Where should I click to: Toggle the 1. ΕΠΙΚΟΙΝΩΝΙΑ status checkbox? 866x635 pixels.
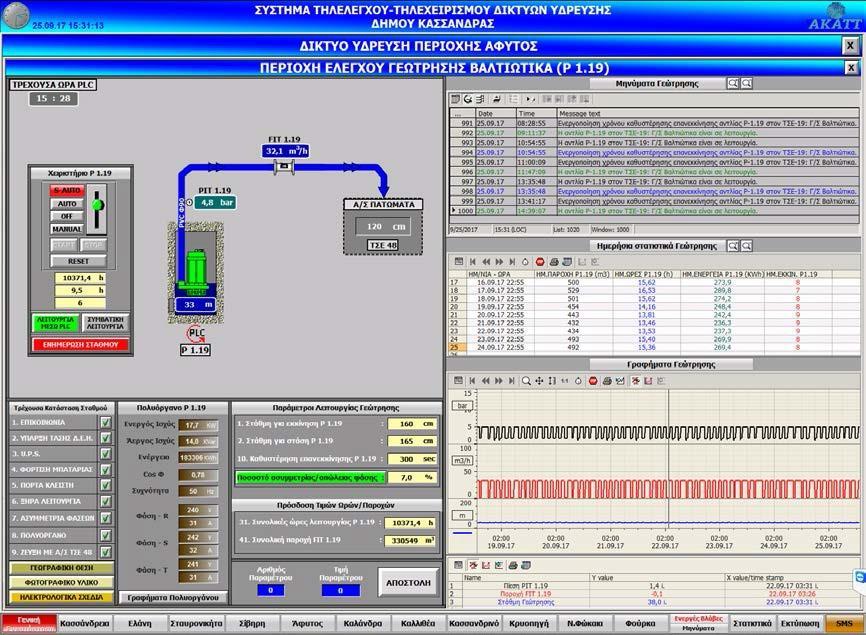click(105, 422)
